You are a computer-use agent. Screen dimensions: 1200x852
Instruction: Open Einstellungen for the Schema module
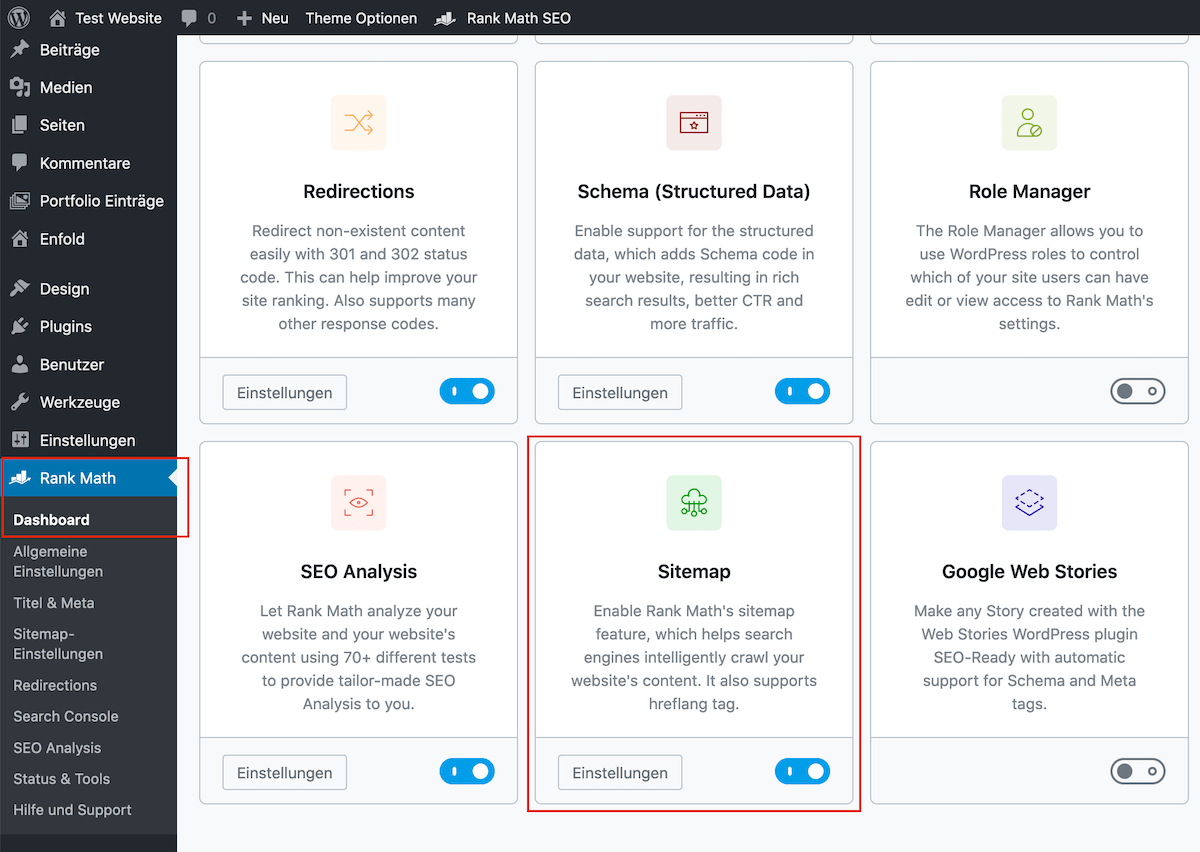[620, 393]
